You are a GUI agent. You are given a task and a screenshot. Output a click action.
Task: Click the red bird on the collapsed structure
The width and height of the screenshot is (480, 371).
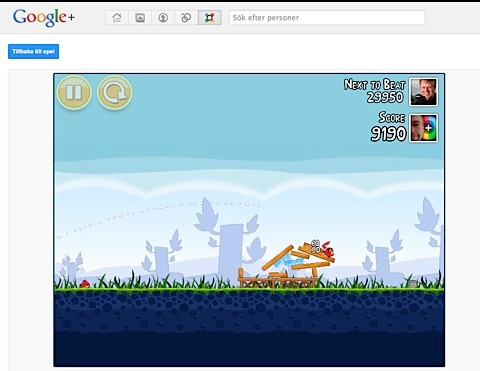(x=328, y=250)
